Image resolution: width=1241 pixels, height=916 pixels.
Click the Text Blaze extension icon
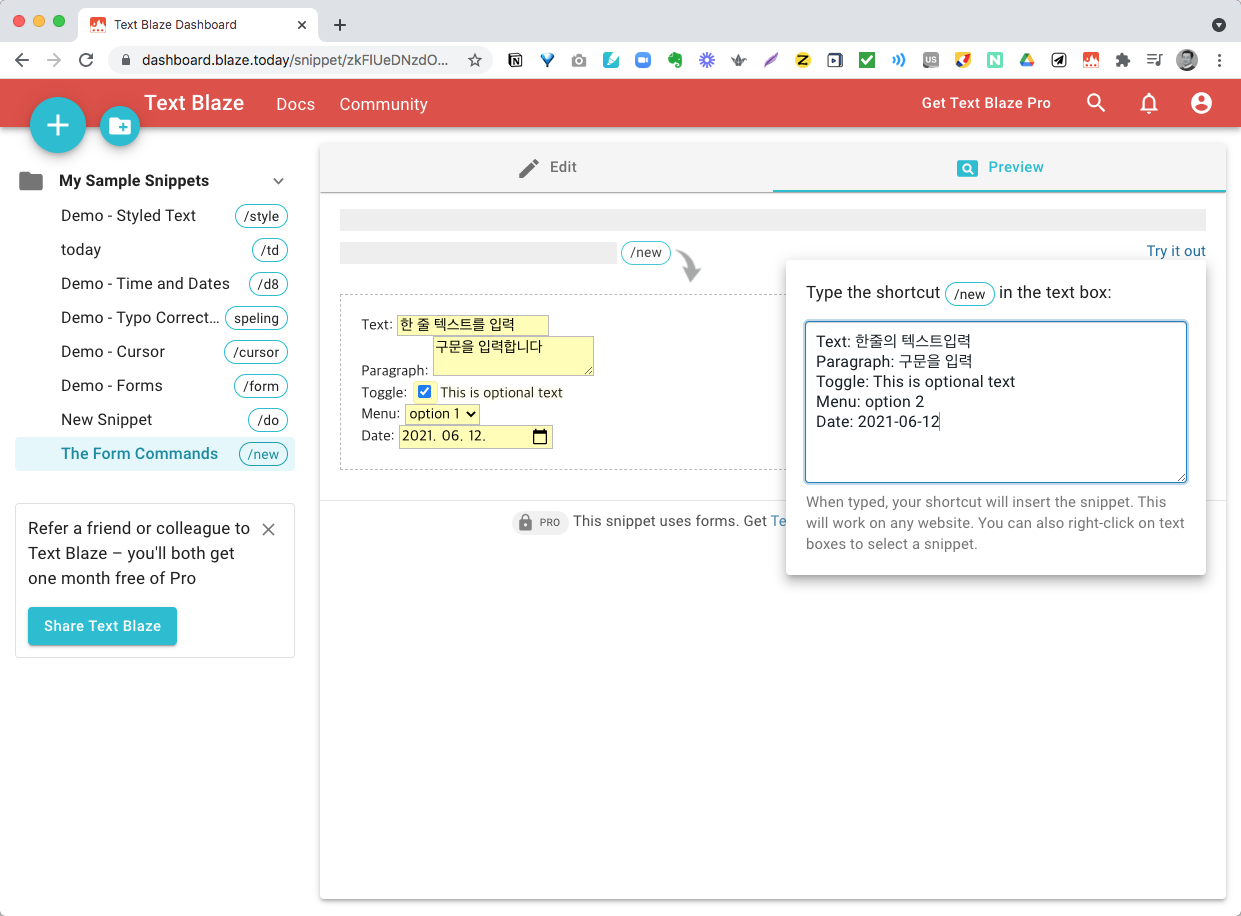point(1091,60)
